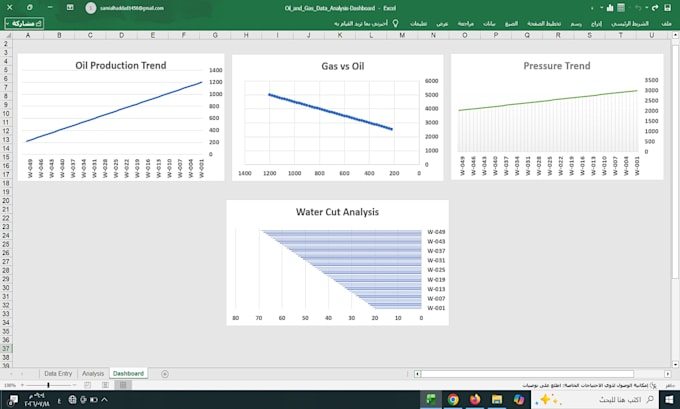680x409 pixels.
Task: Click the battery icon in system tray
Action: pyautogui.click(x=94, y=400)
